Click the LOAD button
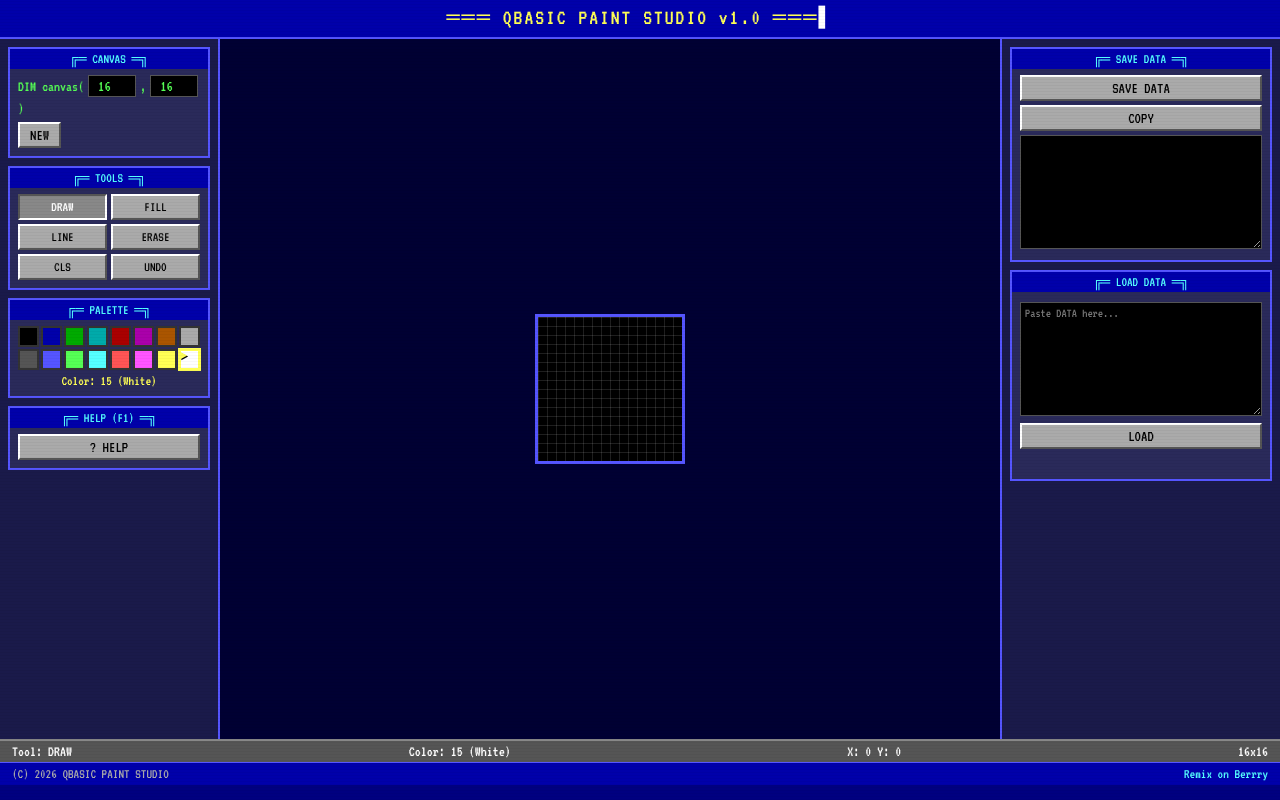 pyautogui.click(x=1141, y=436)
